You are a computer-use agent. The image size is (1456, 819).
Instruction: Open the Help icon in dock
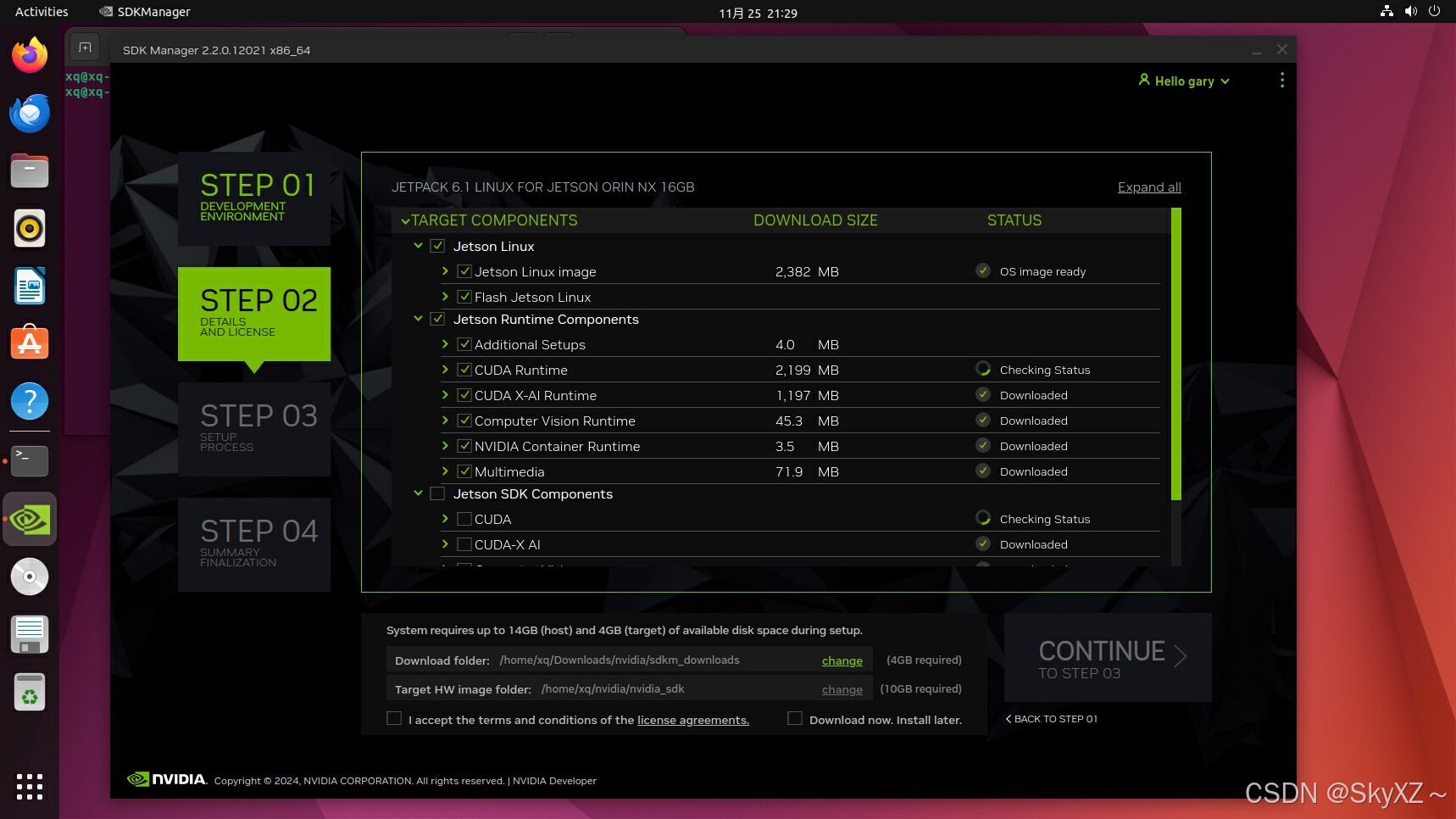point(30,401)
